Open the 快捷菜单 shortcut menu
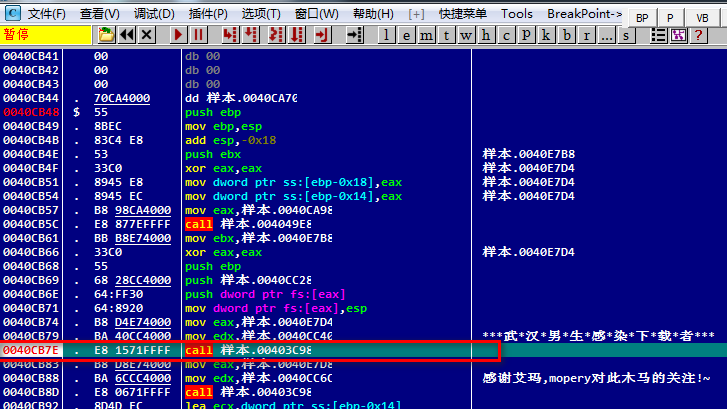This screenshot has width=727, height=409. [x=463, y=14]
